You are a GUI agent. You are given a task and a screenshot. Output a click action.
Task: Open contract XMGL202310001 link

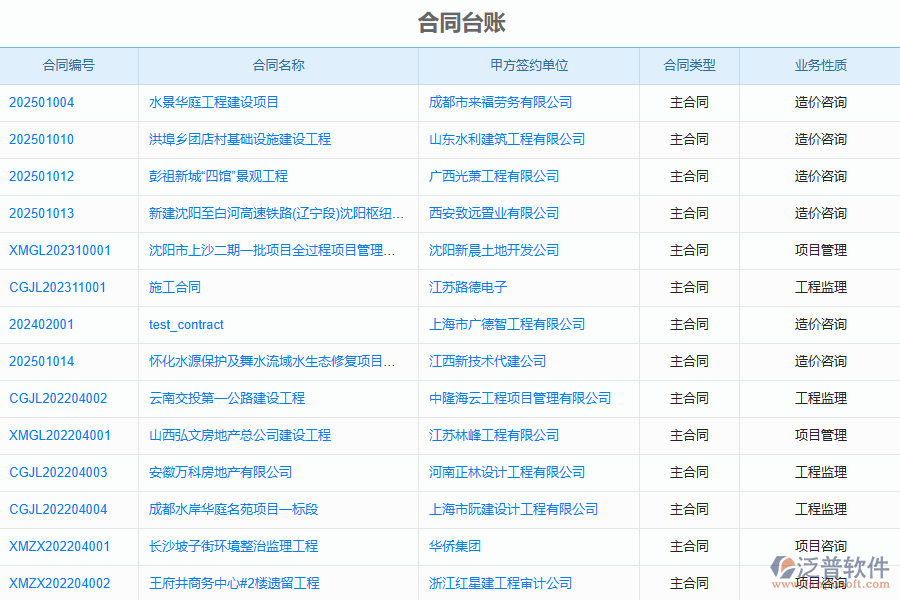pyautogui.click(x=60, y=250)
